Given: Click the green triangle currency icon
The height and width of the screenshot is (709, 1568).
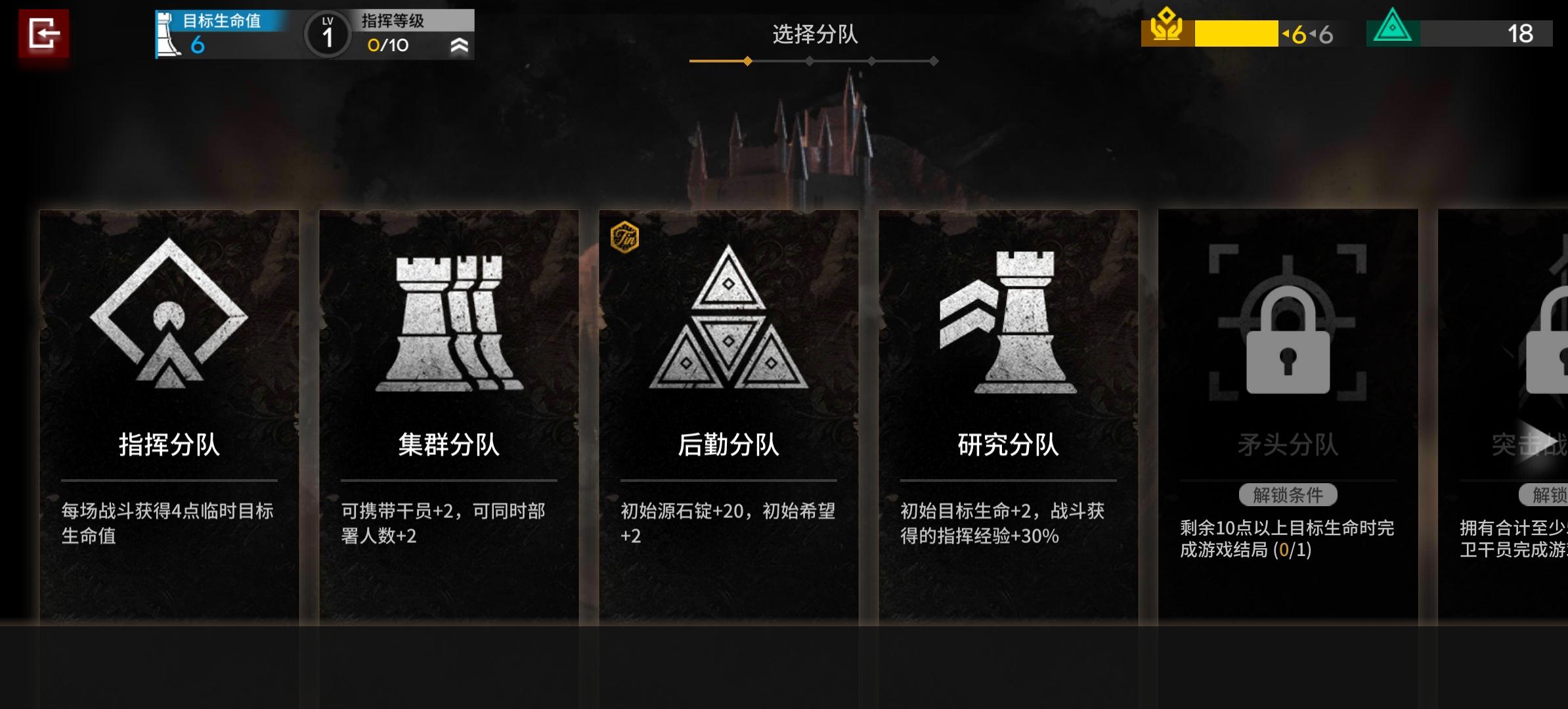Looking at the screenshot, I should pos(1393,28).
